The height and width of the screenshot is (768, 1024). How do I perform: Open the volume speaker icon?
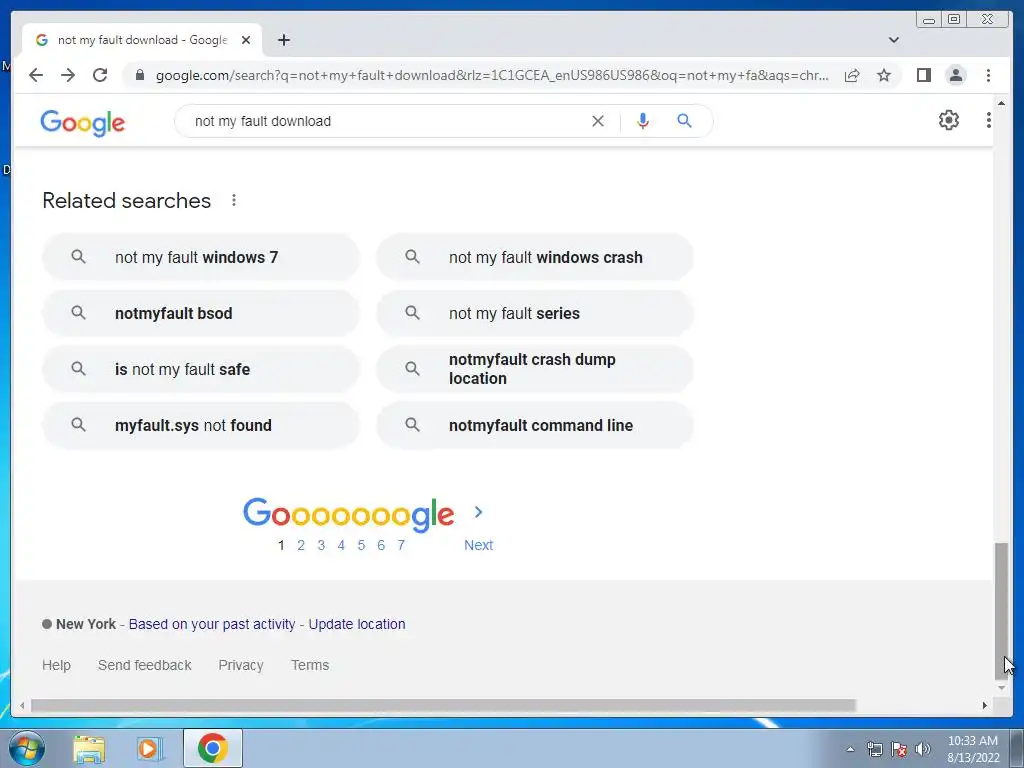[923, 749]
